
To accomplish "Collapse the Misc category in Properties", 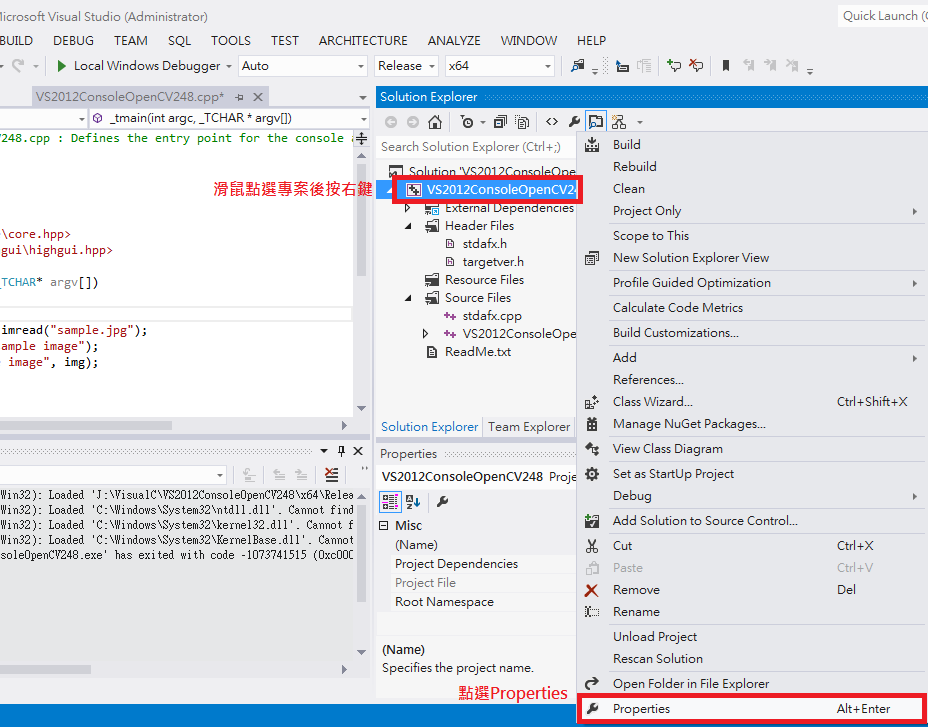I will [x=384, y=526].
